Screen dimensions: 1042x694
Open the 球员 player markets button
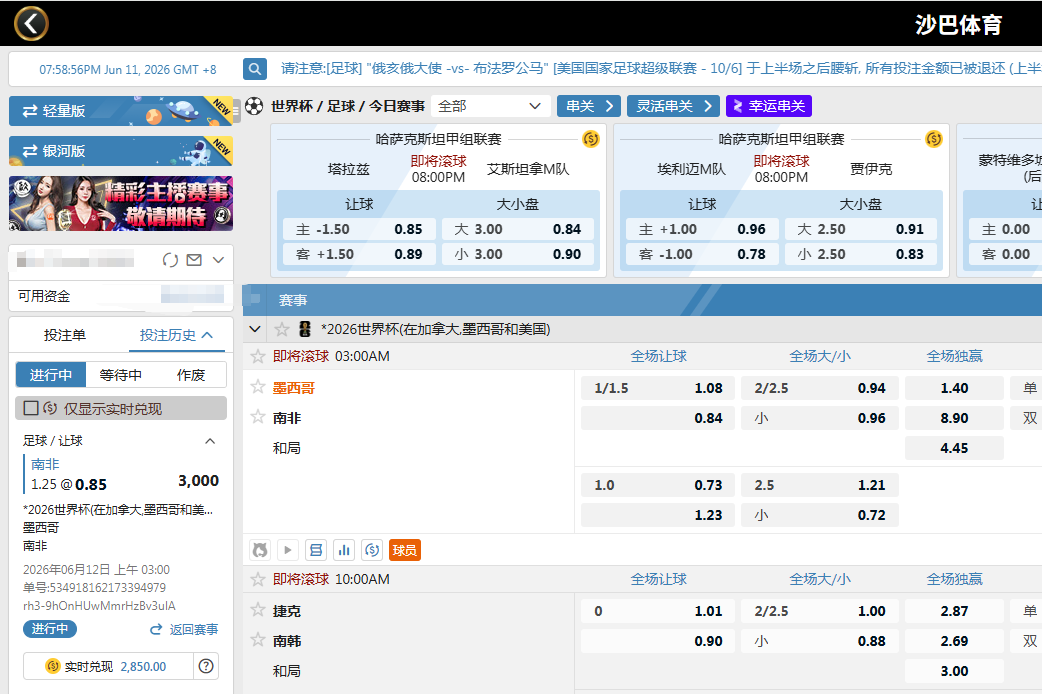point(405,550)
